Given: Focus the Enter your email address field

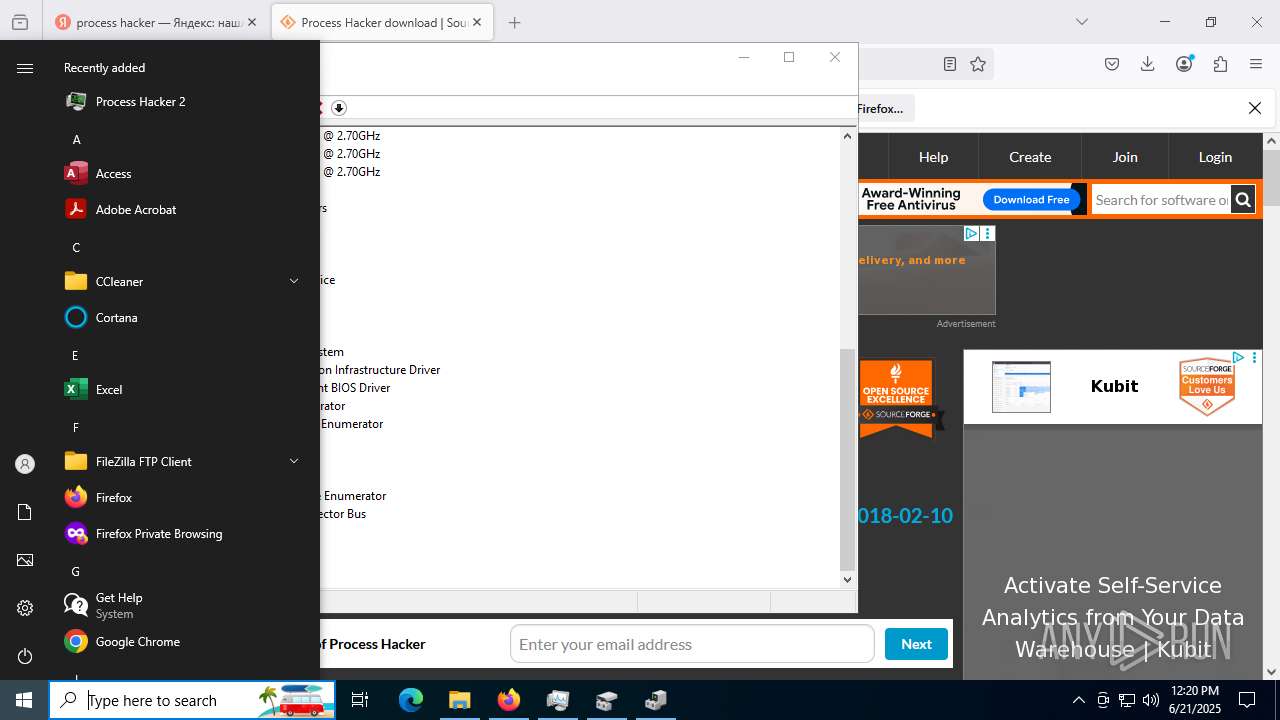Looking at the screenshot, I should tap(692, 644).
